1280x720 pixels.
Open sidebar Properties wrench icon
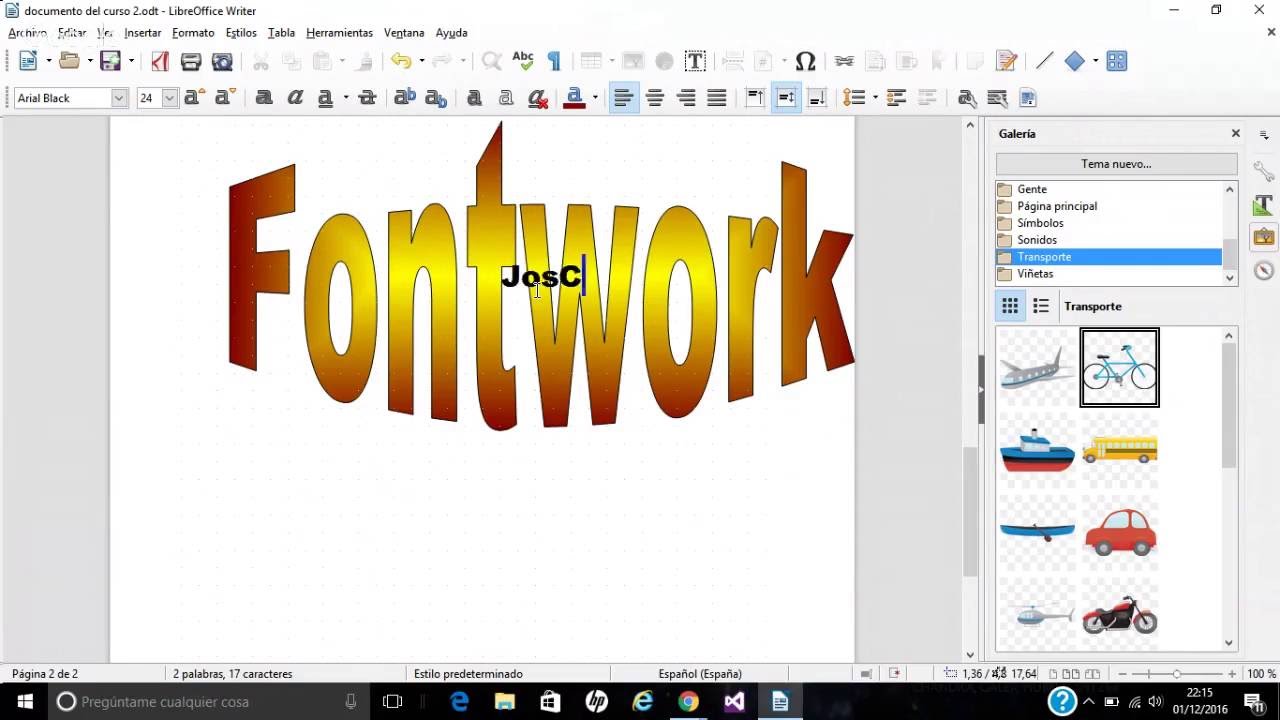point(1264,172)
